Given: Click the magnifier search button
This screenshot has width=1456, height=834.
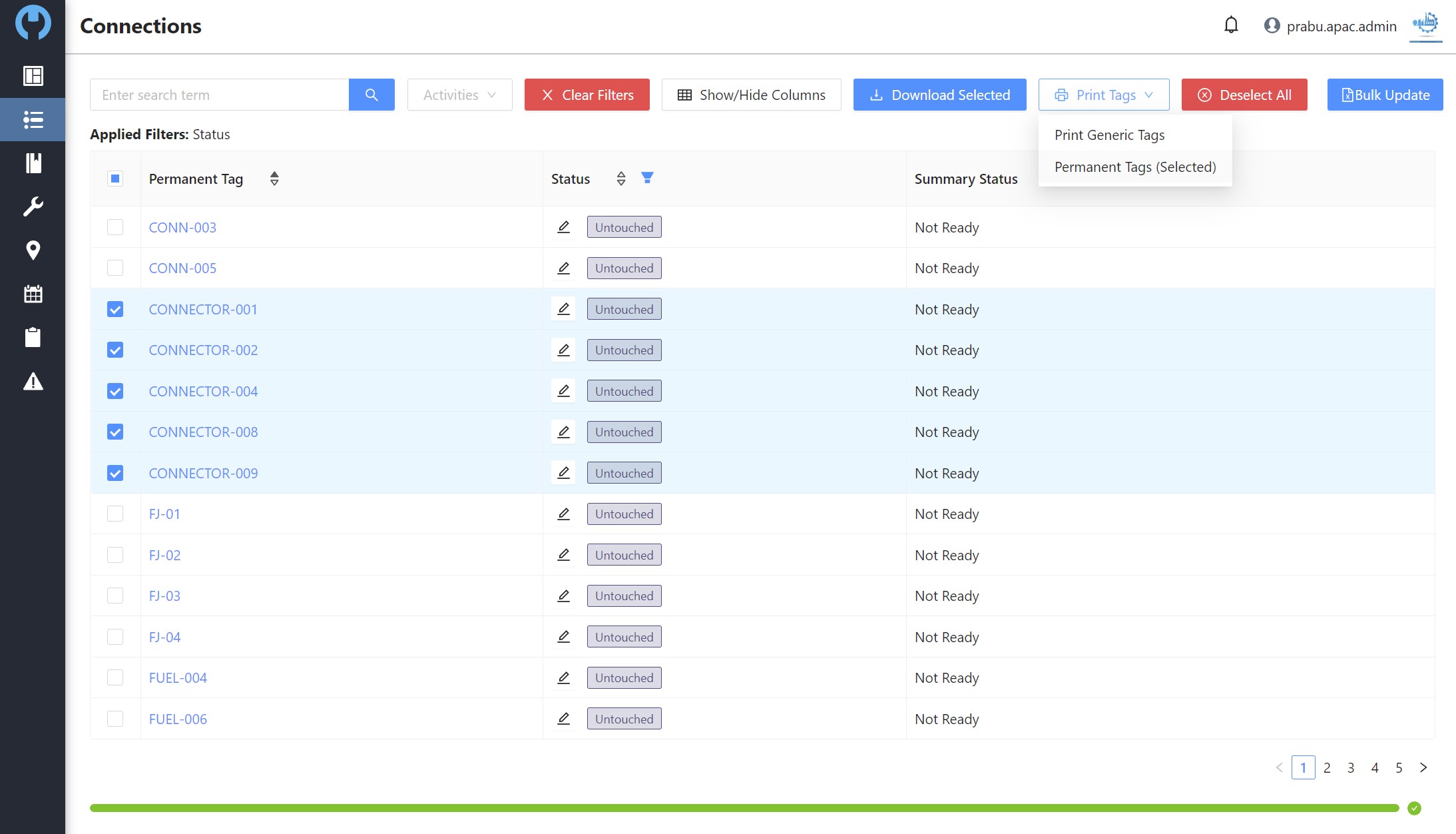Looking at the screenshot, I should coord(371,95).
